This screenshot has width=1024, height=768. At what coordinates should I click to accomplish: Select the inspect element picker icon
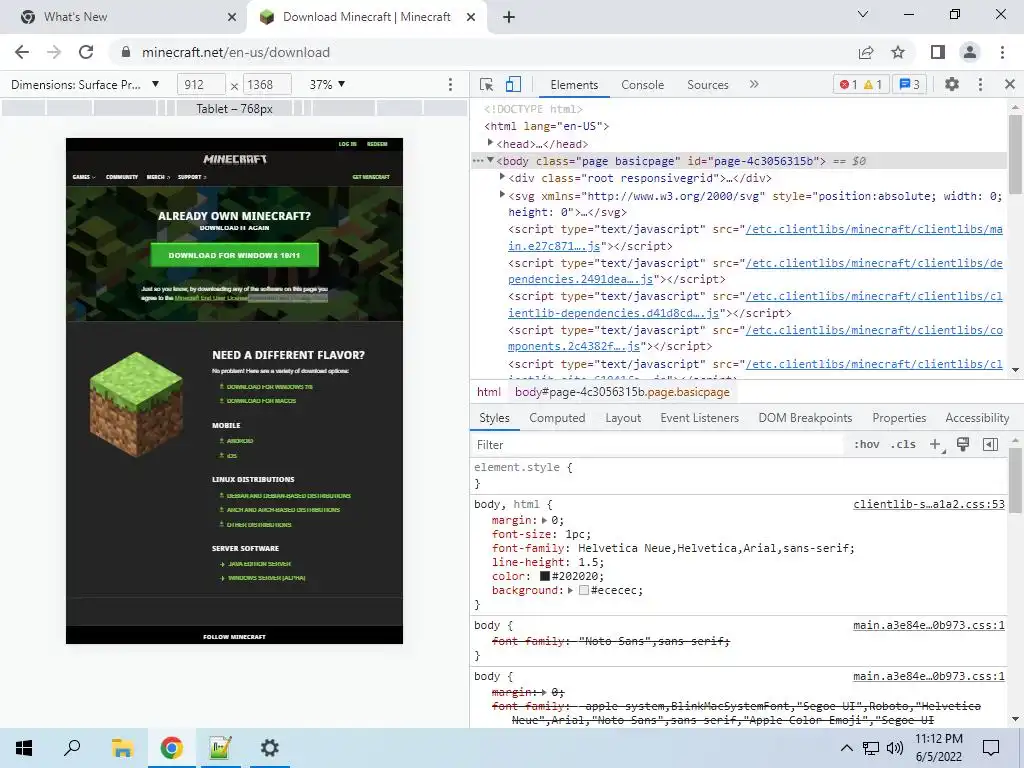click(x=486, y=84)
